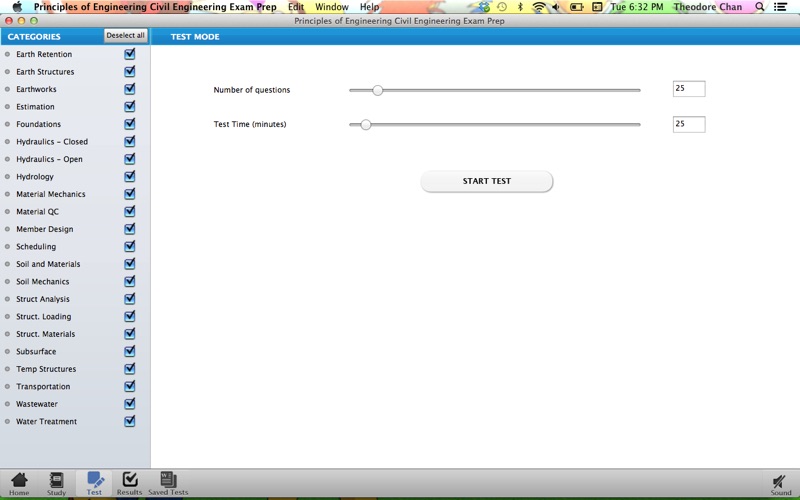800x500 pixels.
Task: Toggle the Temp Structures checkbox
Action: click(130, 368)
